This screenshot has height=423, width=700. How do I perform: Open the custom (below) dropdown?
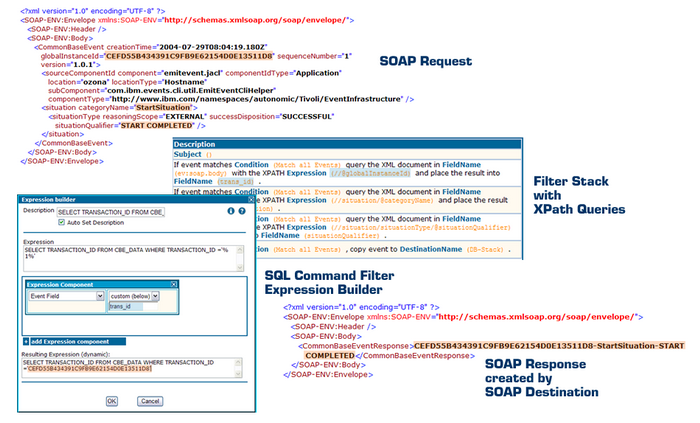tap(155, 296)
